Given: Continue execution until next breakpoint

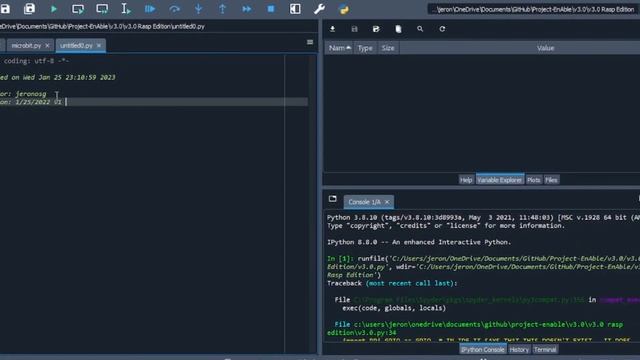Looking at the screenshot, I should tap(247, 9).
